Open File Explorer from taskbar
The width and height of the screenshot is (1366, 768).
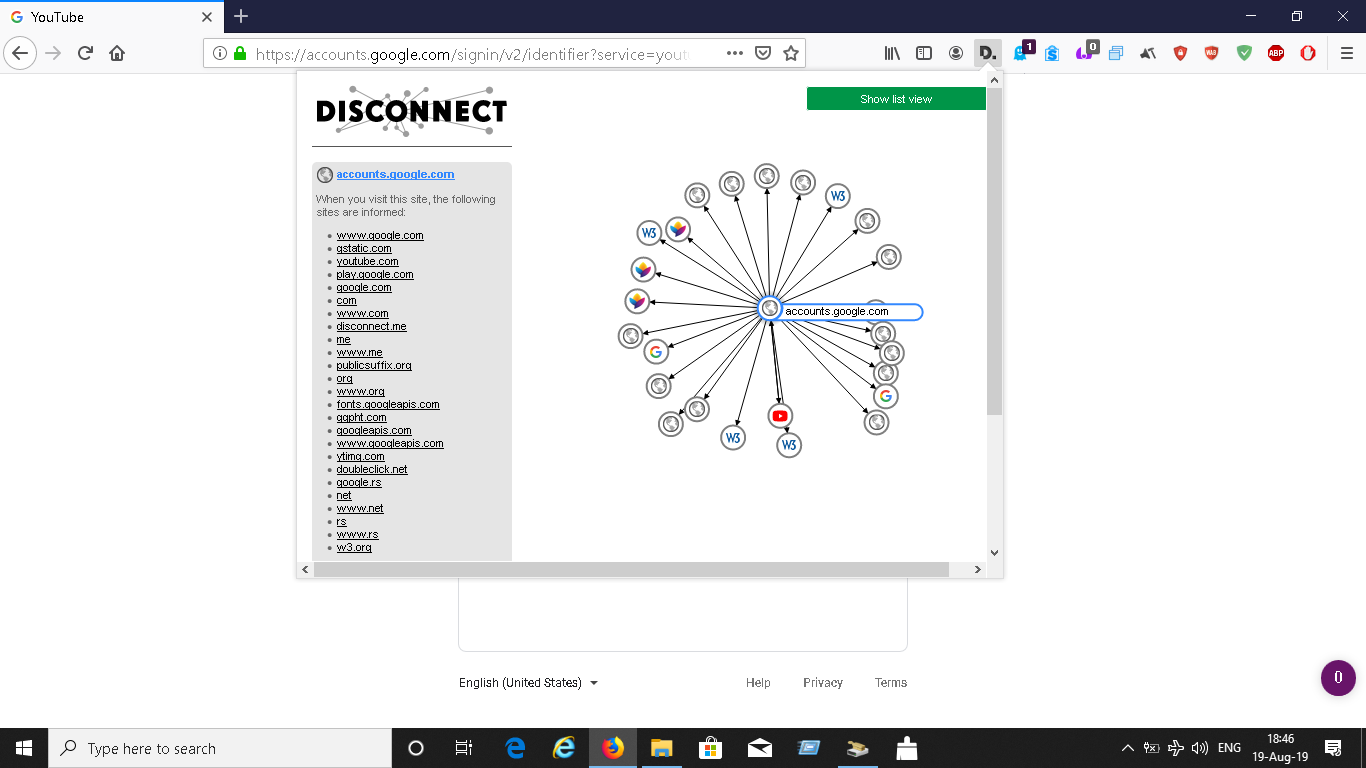(662, 748)
